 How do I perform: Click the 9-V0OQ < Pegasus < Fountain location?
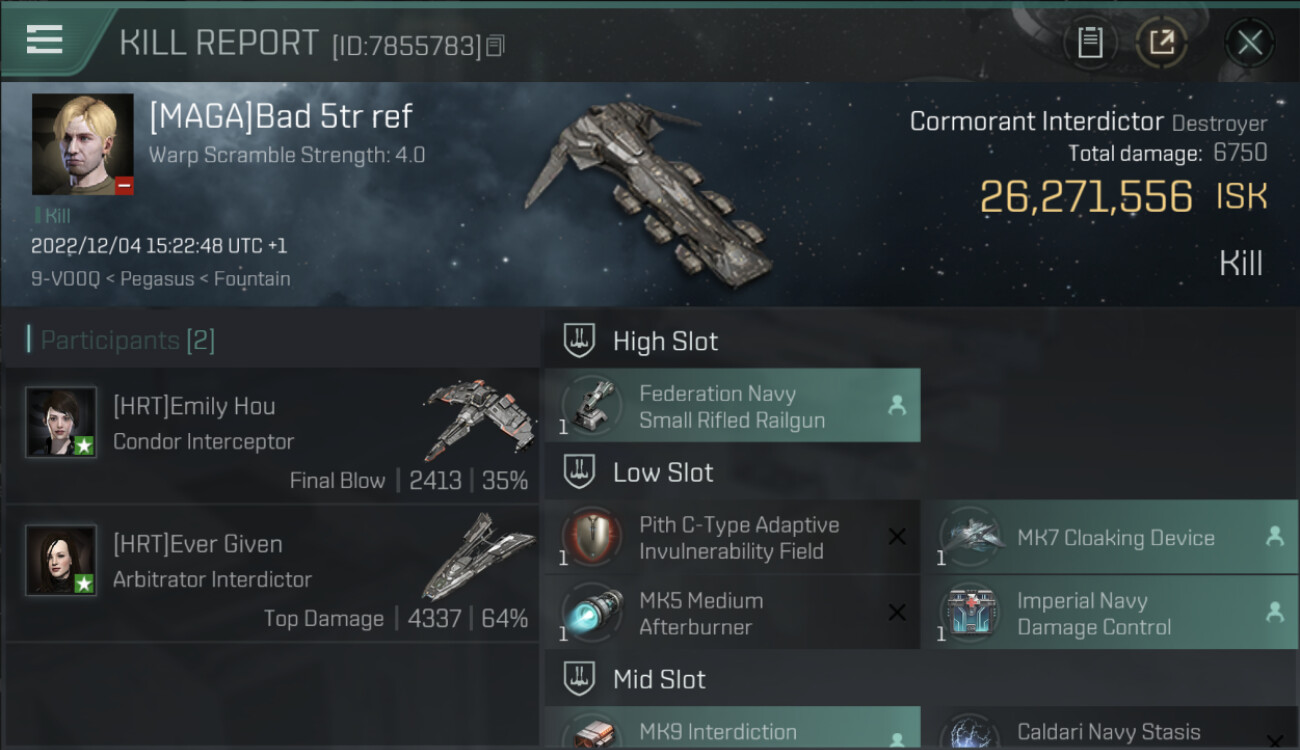[161, 279]
